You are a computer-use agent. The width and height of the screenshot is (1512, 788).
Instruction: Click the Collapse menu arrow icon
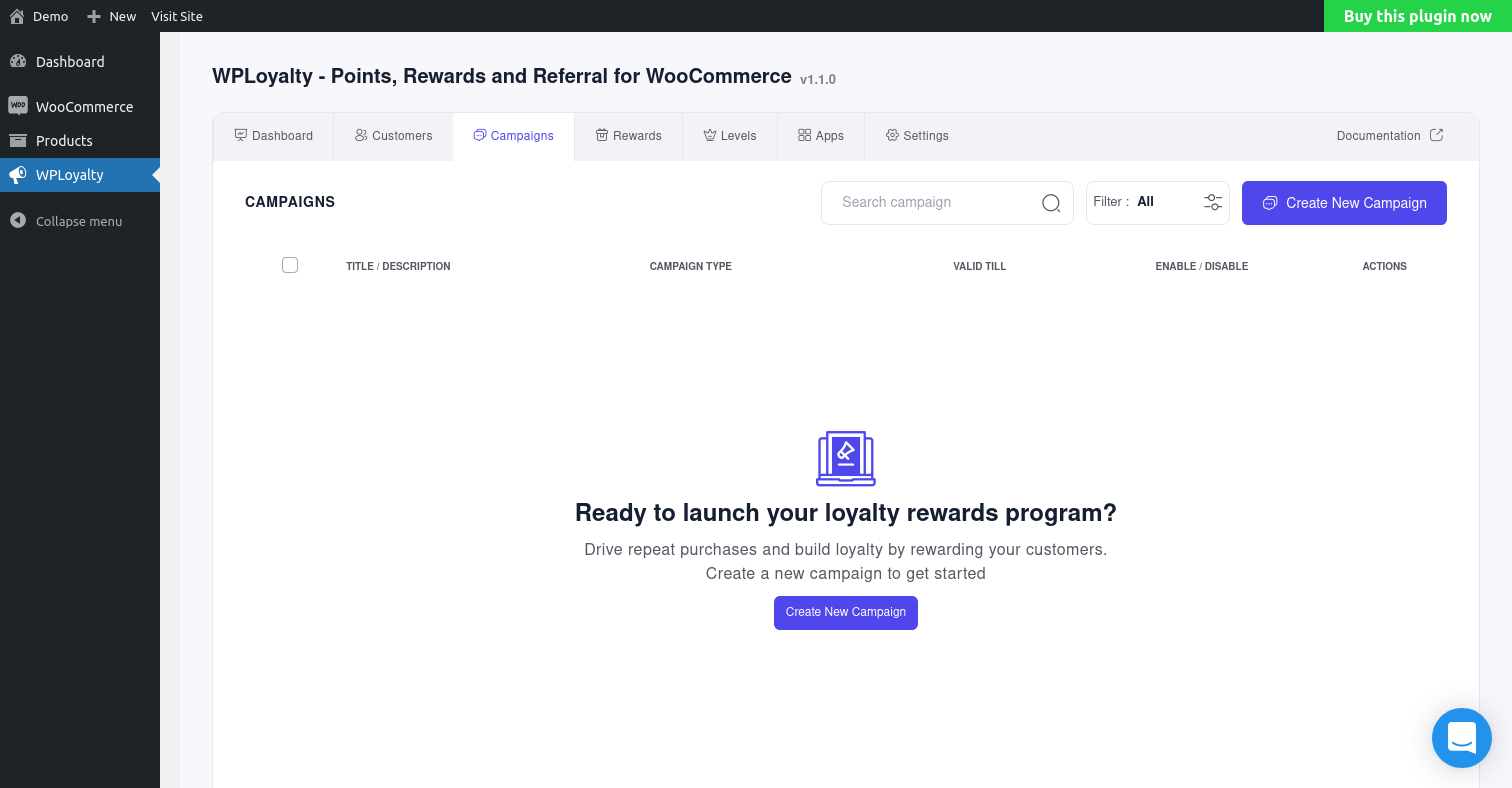pyautogui.click(x=18, y=220)
